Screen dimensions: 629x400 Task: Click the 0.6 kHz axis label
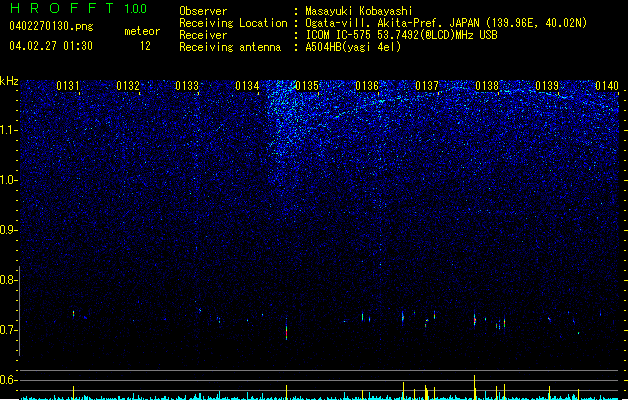pos(8,380)
